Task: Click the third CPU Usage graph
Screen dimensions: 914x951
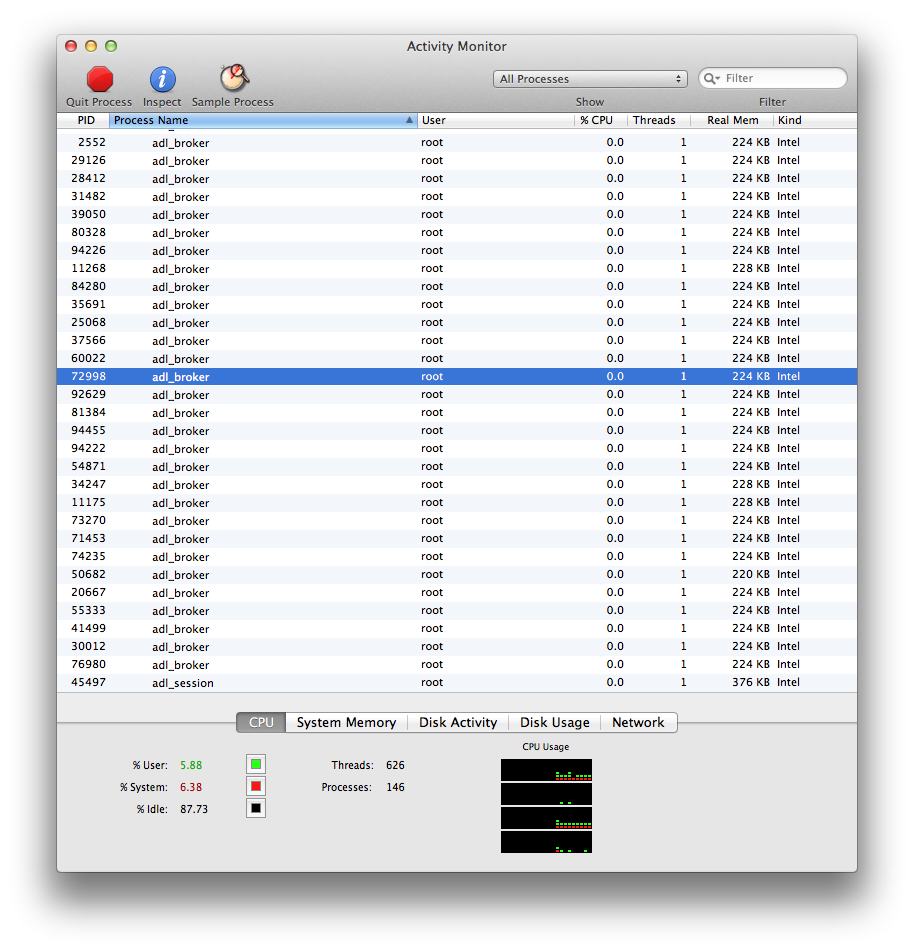Action: (x=546, y=818)
